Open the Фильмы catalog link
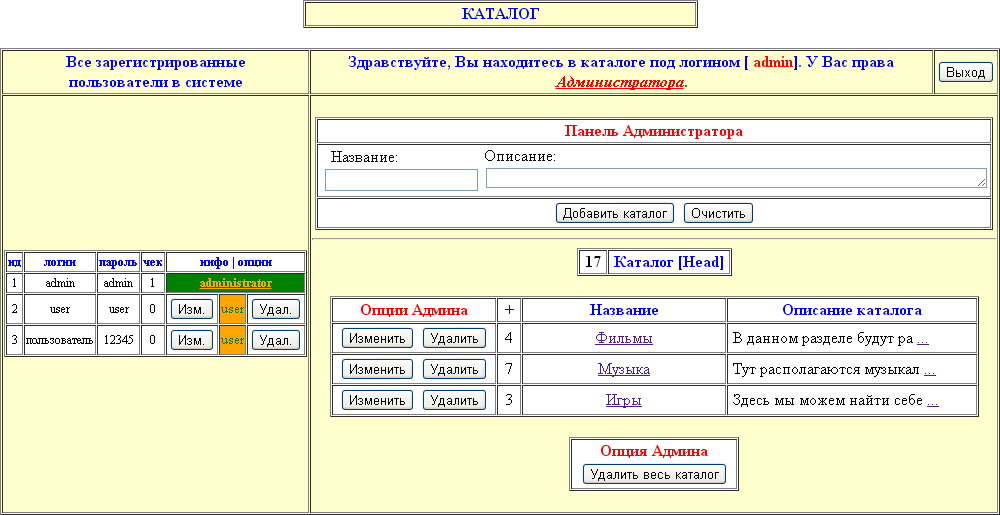Image resolution: width=1000 pixels, height=515 pixels. pyautogui.click(x=624, y=339)
